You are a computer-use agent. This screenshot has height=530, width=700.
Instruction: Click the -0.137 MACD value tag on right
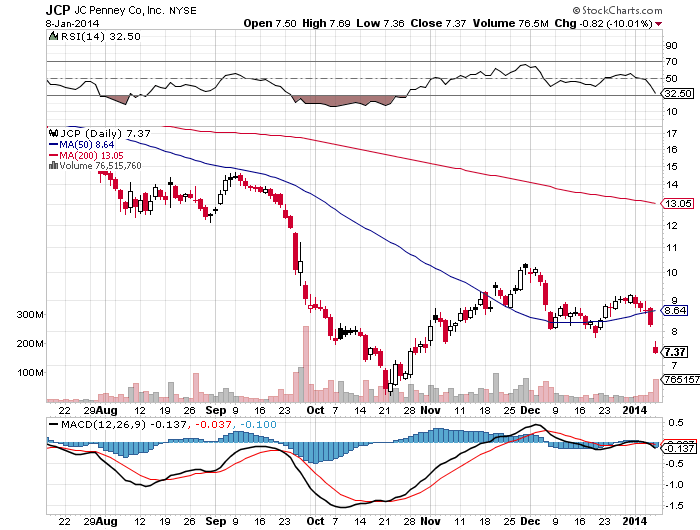pyautogui.click(x=679, y=449)
